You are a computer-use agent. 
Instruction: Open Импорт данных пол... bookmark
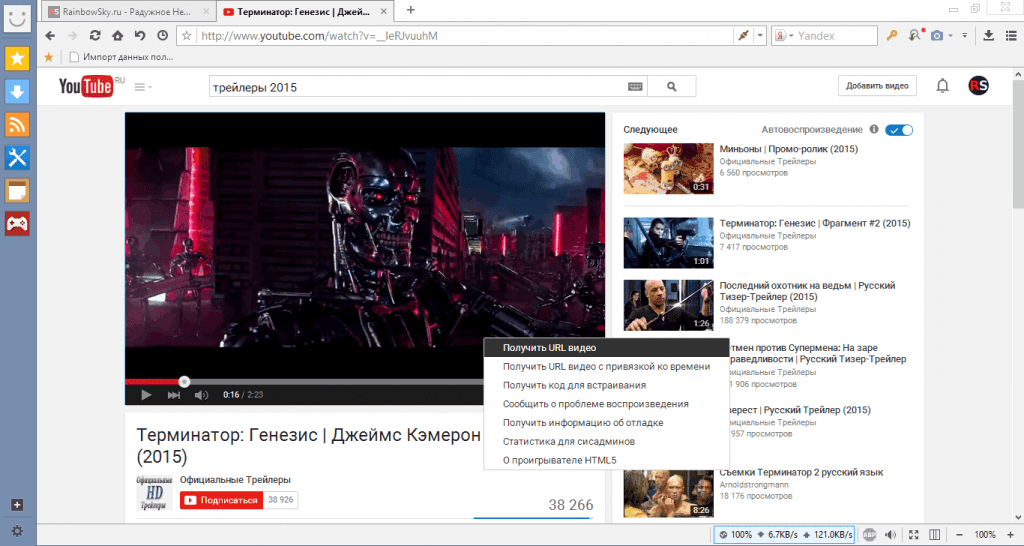point(121,57)
